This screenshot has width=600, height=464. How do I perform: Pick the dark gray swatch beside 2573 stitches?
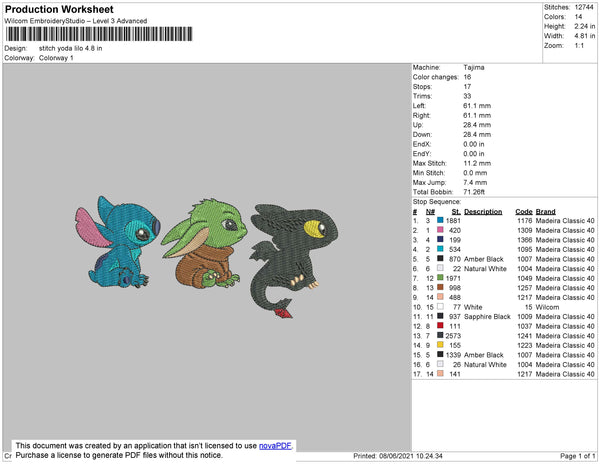pos(440,335)
